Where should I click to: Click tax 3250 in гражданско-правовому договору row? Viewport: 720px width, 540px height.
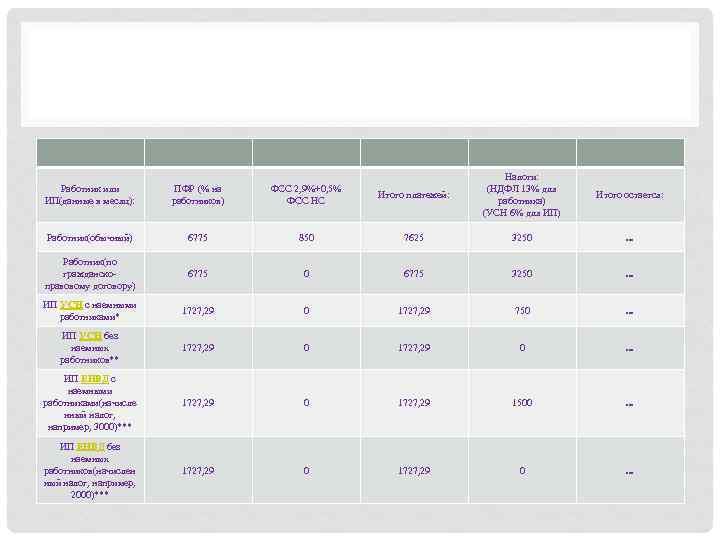[522, 274]
